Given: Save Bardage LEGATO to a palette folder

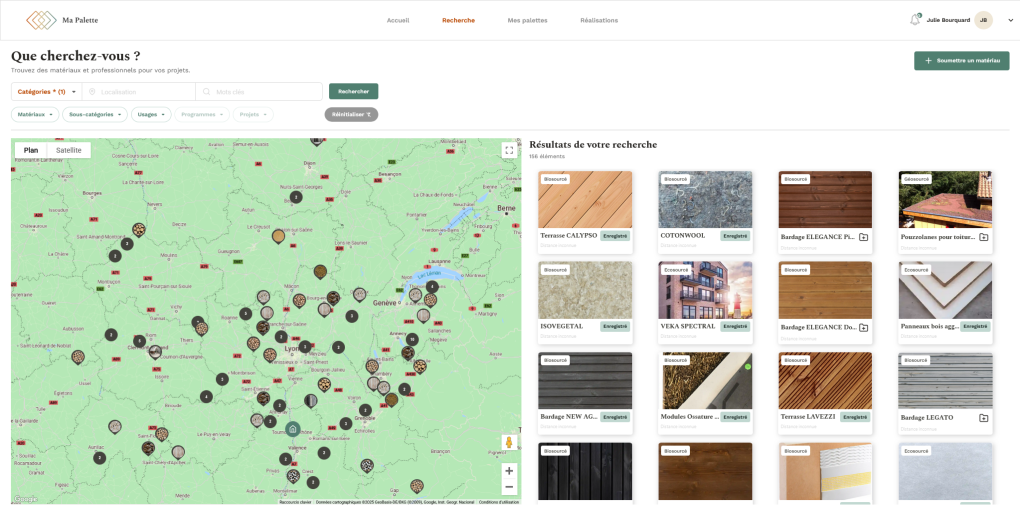Looking at the screenshot, I should pyautogui.click(x=983, y=417).
